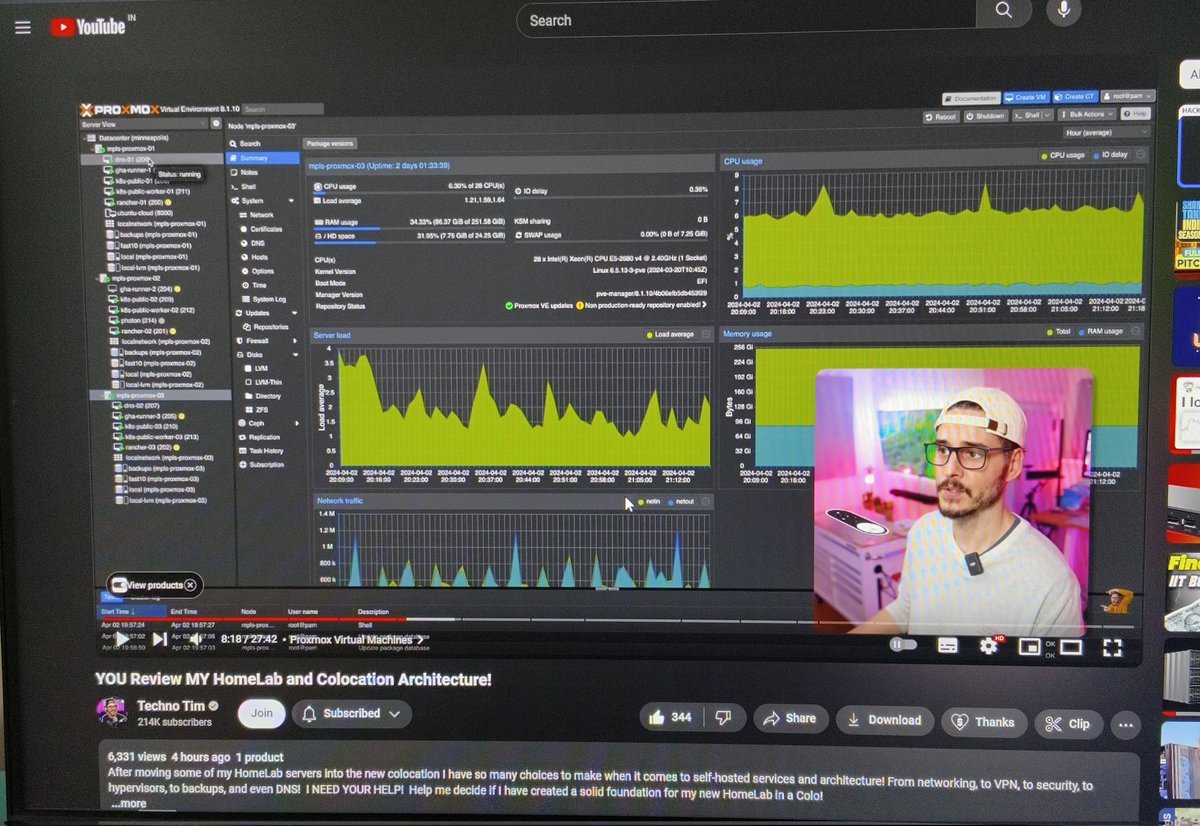Click the player Play button

click(x=122, y=638)
